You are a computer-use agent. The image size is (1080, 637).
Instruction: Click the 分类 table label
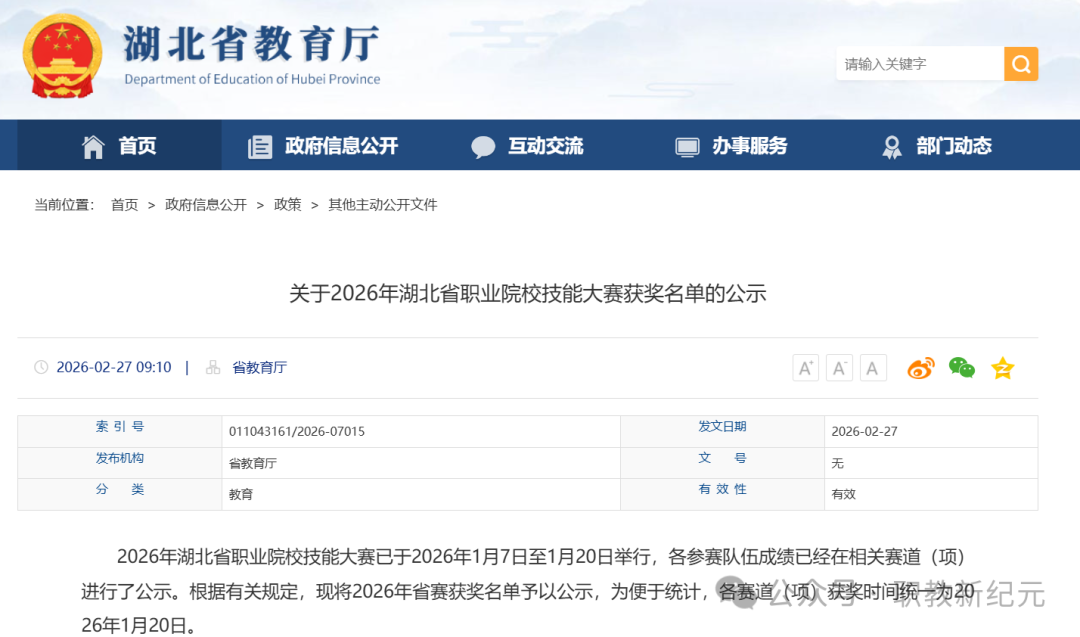[x=120, y=489]
